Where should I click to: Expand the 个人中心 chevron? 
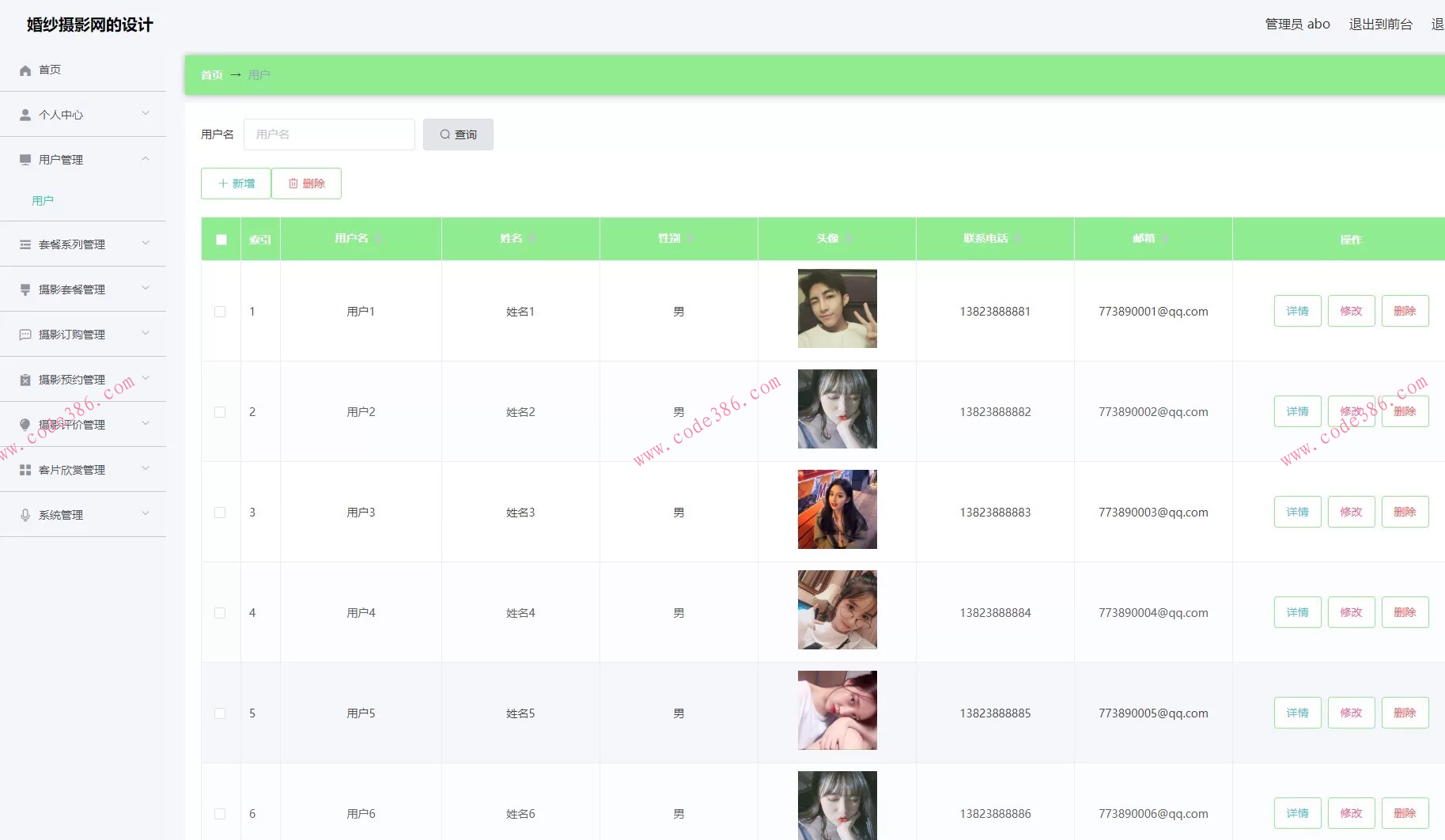[146, 113]
